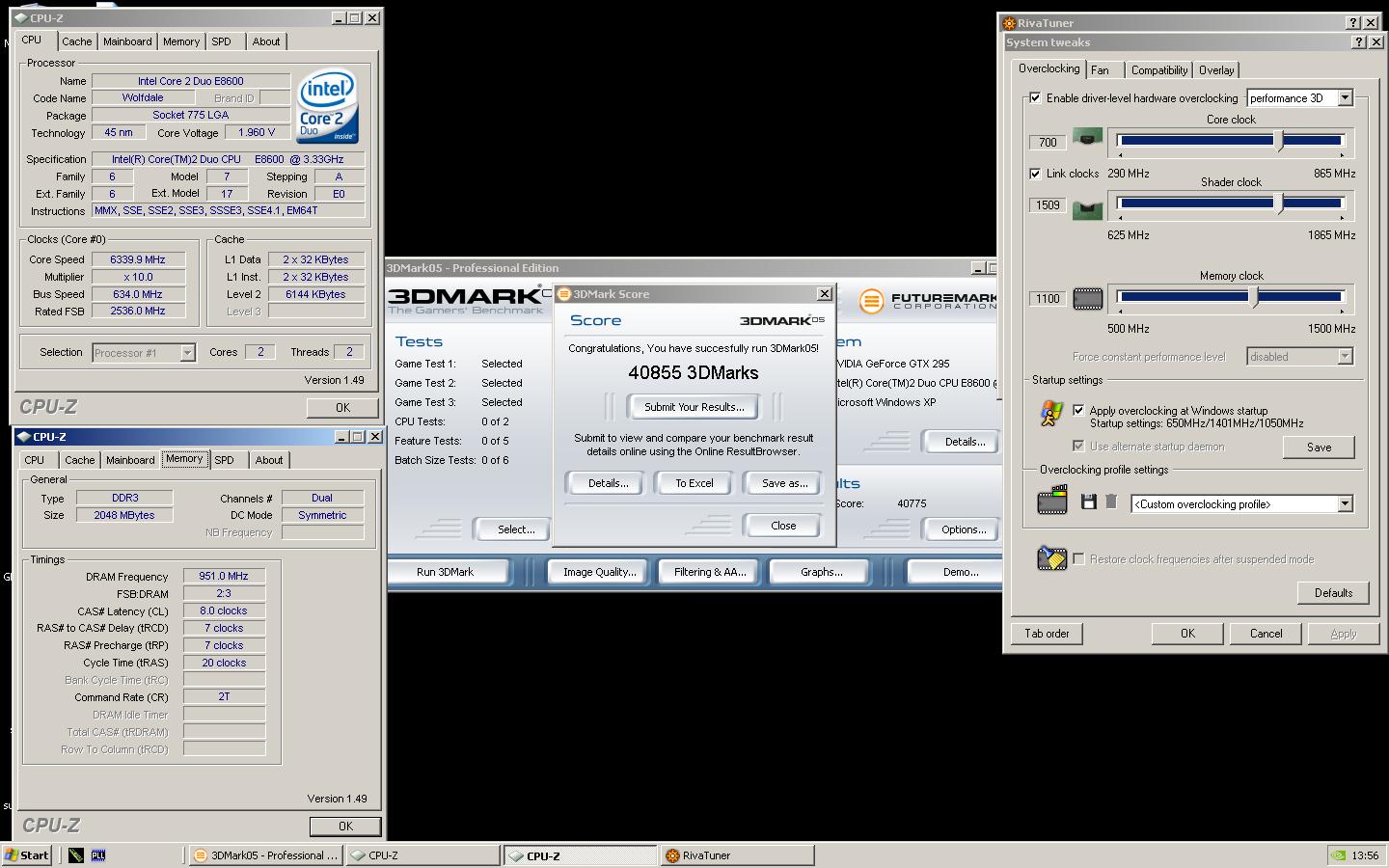Click the core clock GPU chip icon
The width and height of the screenshot is (1389, 868).
point(1087,138)
